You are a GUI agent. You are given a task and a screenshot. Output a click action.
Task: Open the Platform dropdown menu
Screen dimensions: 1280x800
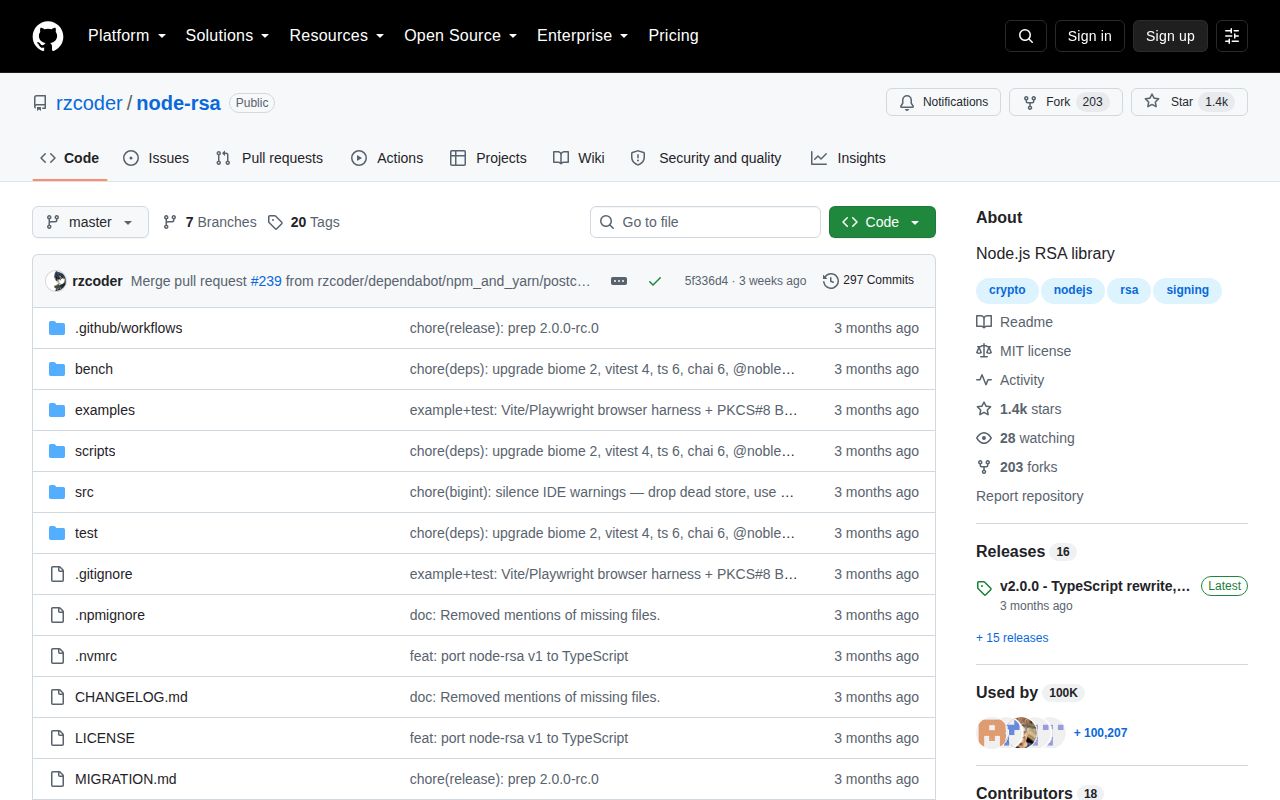click(x=127, y=36)
